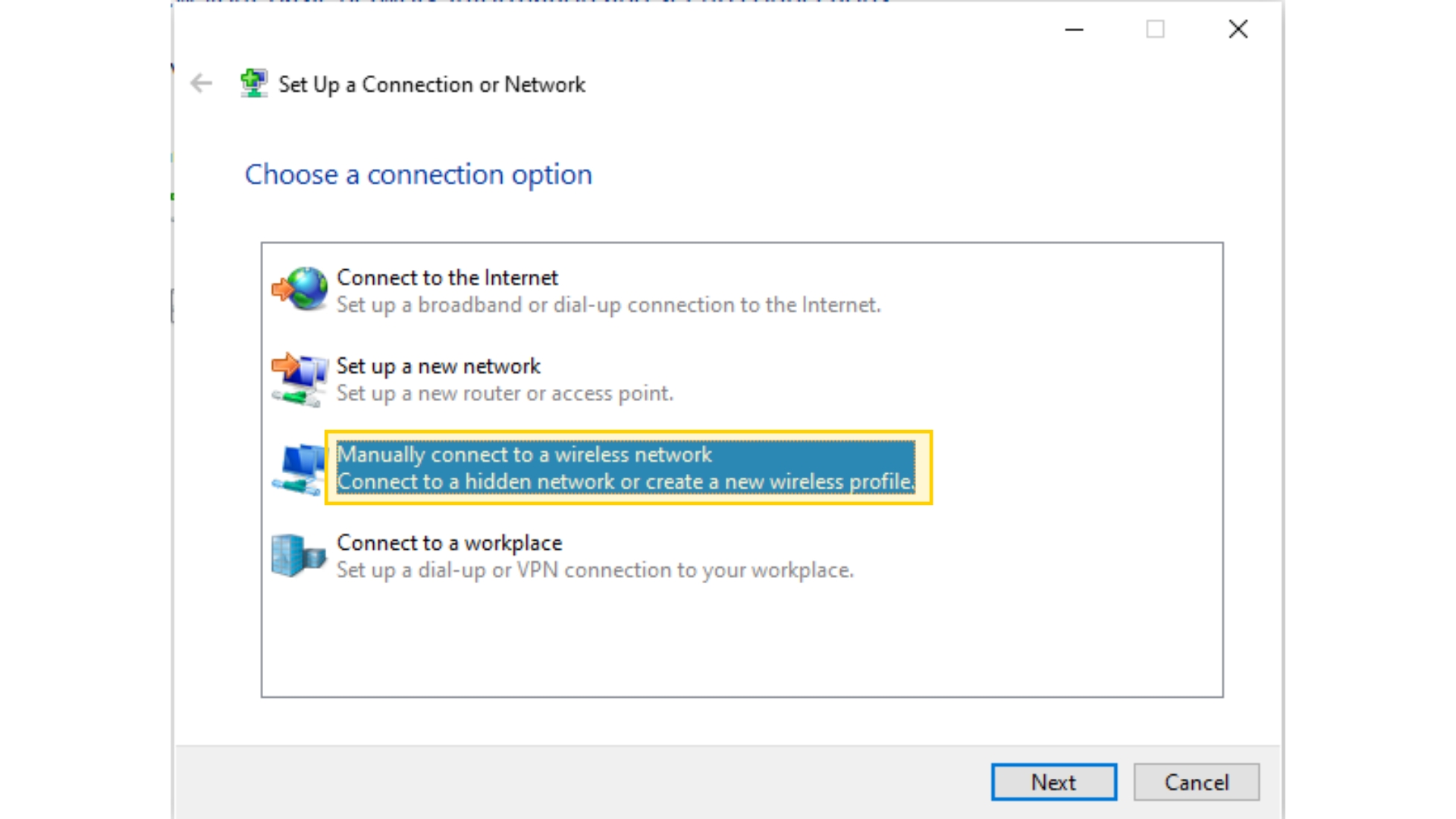
Task: Select the Connect to the Internet option
Action: click(x=447, y=278)
